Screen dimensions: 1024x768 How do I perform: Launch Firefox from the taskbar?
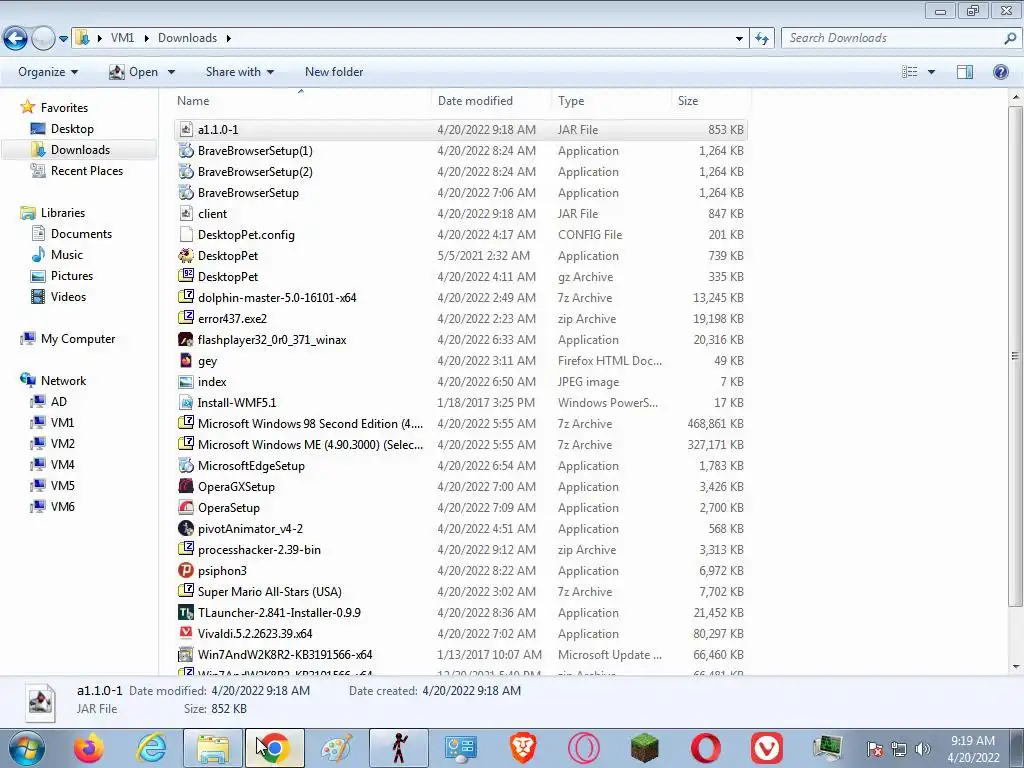point(88,748)
